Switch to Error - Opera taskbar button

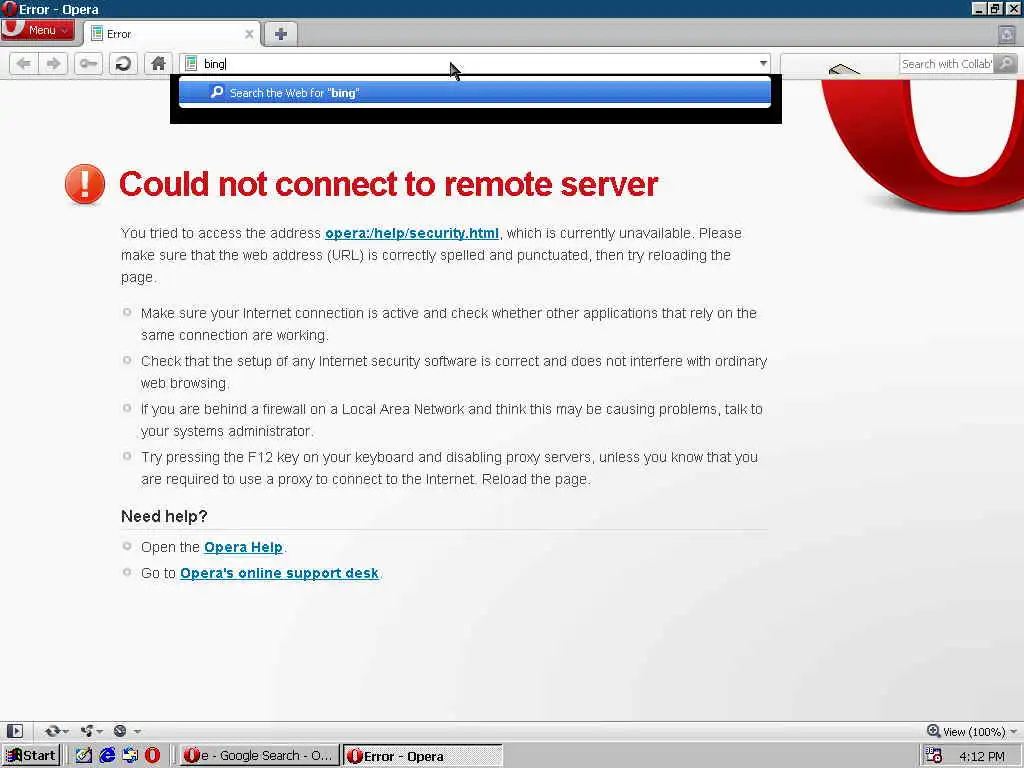[423, 756]
